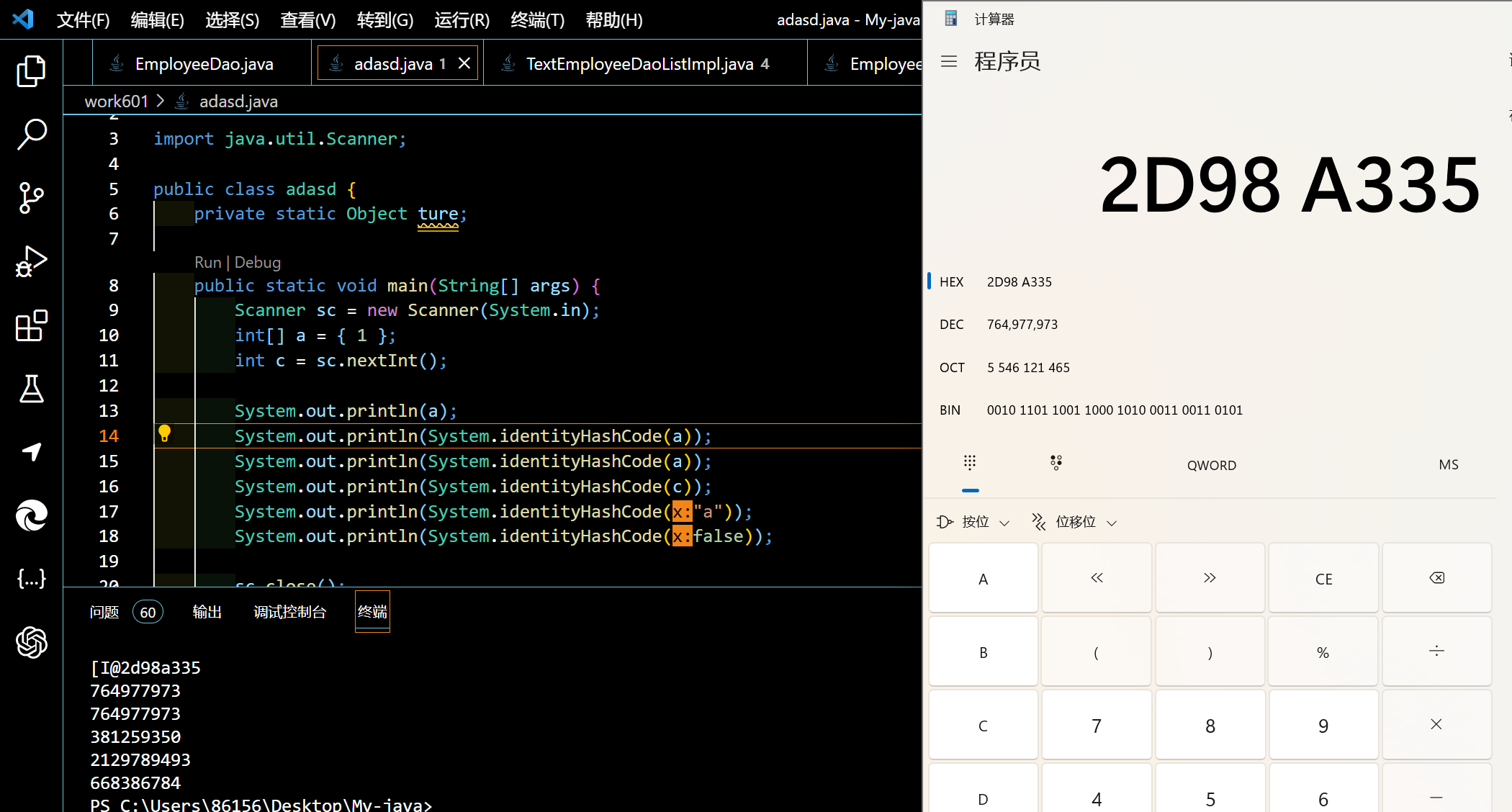The width and height of the screenshot is (1512, 812).
Task: Open the Search view in activity bar
Action: click(x=31, y=135)
